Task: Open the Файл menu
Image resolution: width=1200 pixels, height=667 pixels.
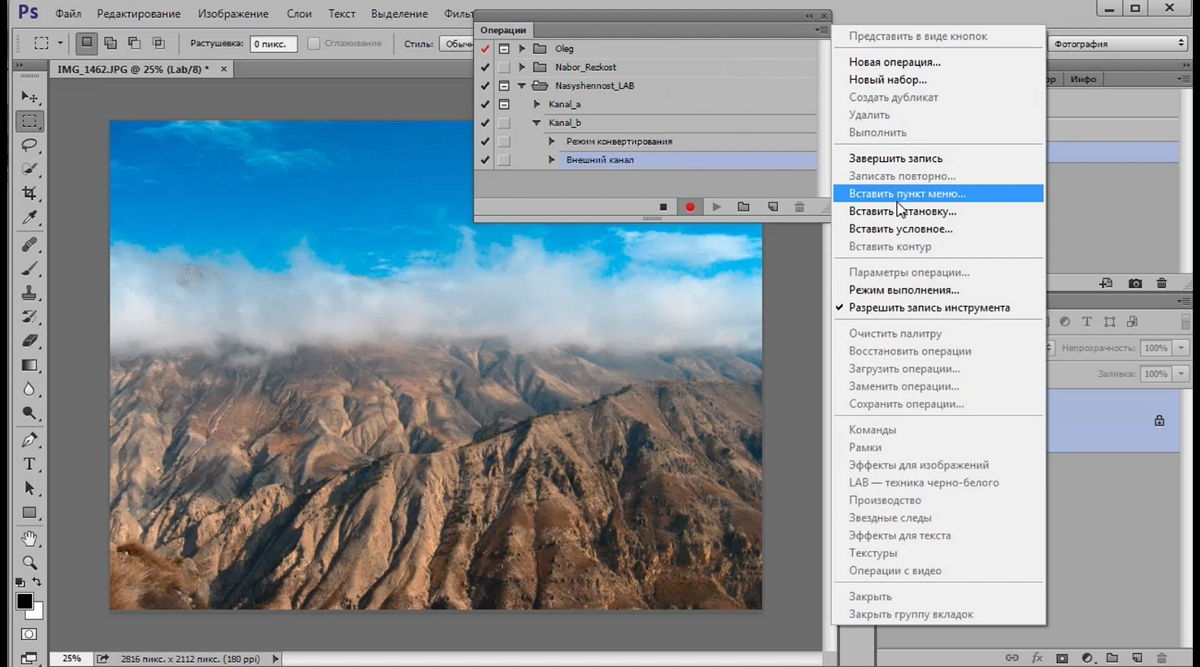Action: pos(69,14)
